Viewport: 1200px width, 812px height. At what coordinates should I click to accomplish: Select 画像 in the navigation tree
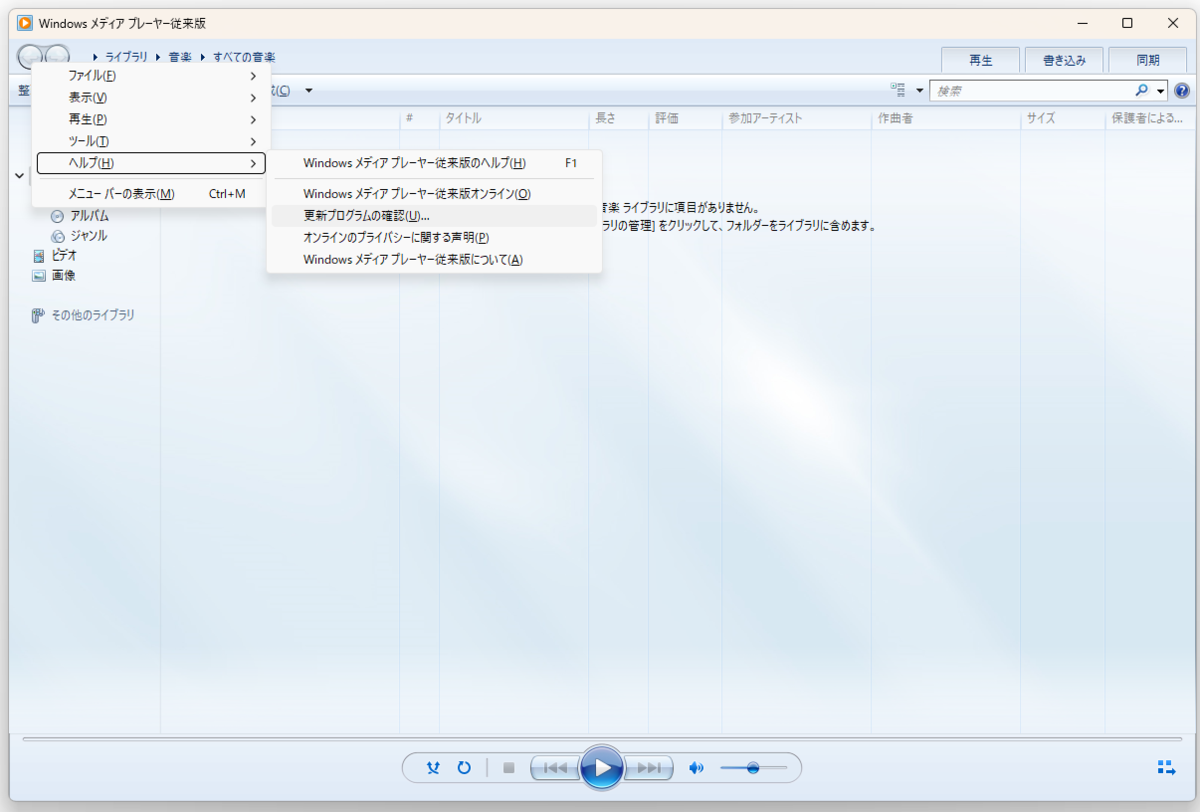point(63,276)
